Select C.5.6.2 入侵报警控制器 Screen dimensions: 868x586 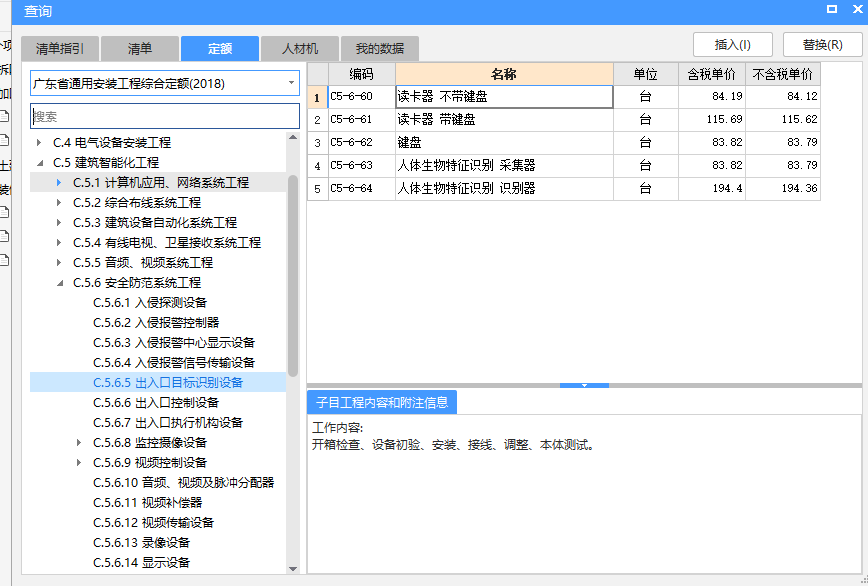pos(156,323)
